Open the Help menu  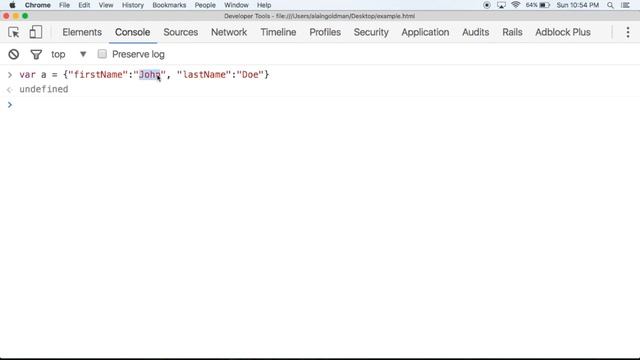click(264, 5)
